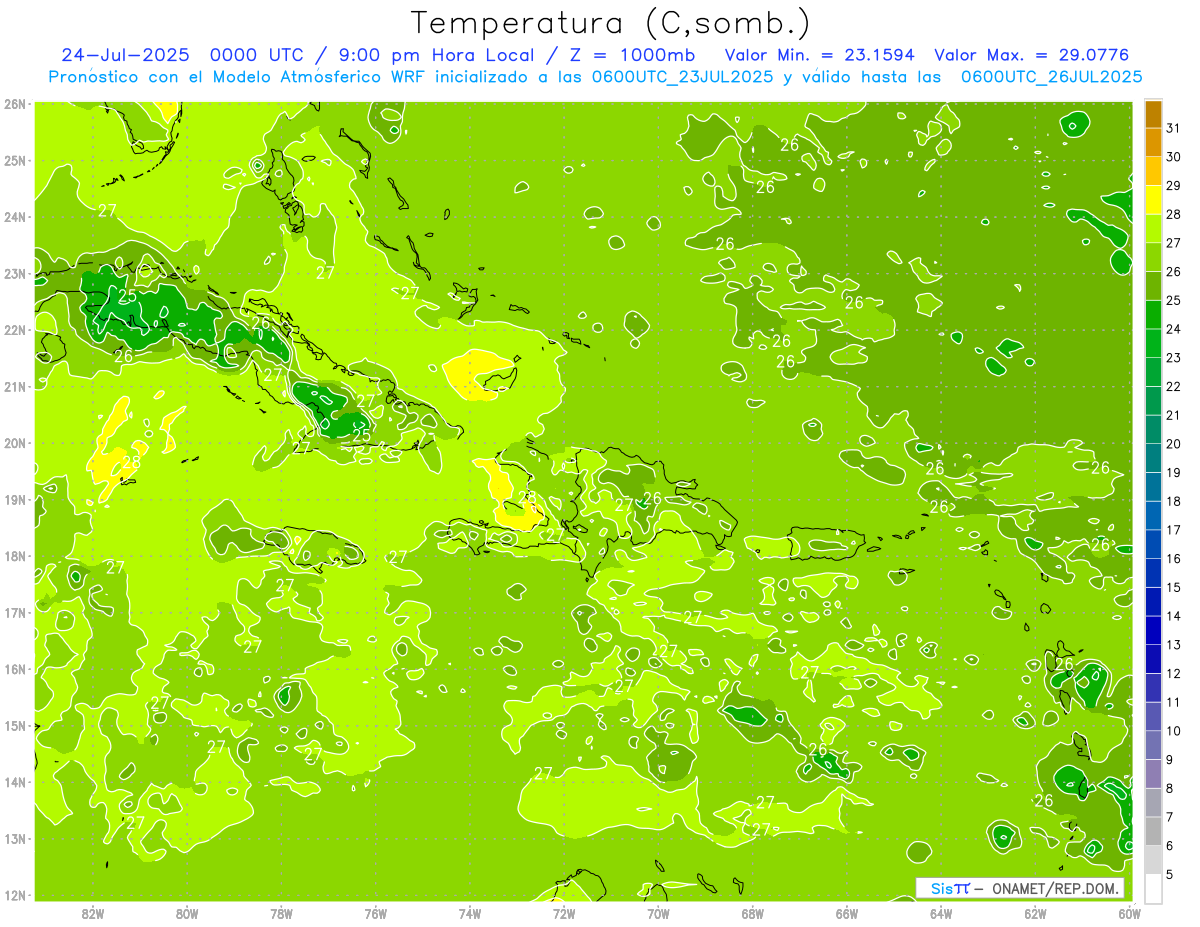This screenshot has height=927, width=1200.
Task: Click the '16N' latitude axis label
Action: tap(14, 669)
